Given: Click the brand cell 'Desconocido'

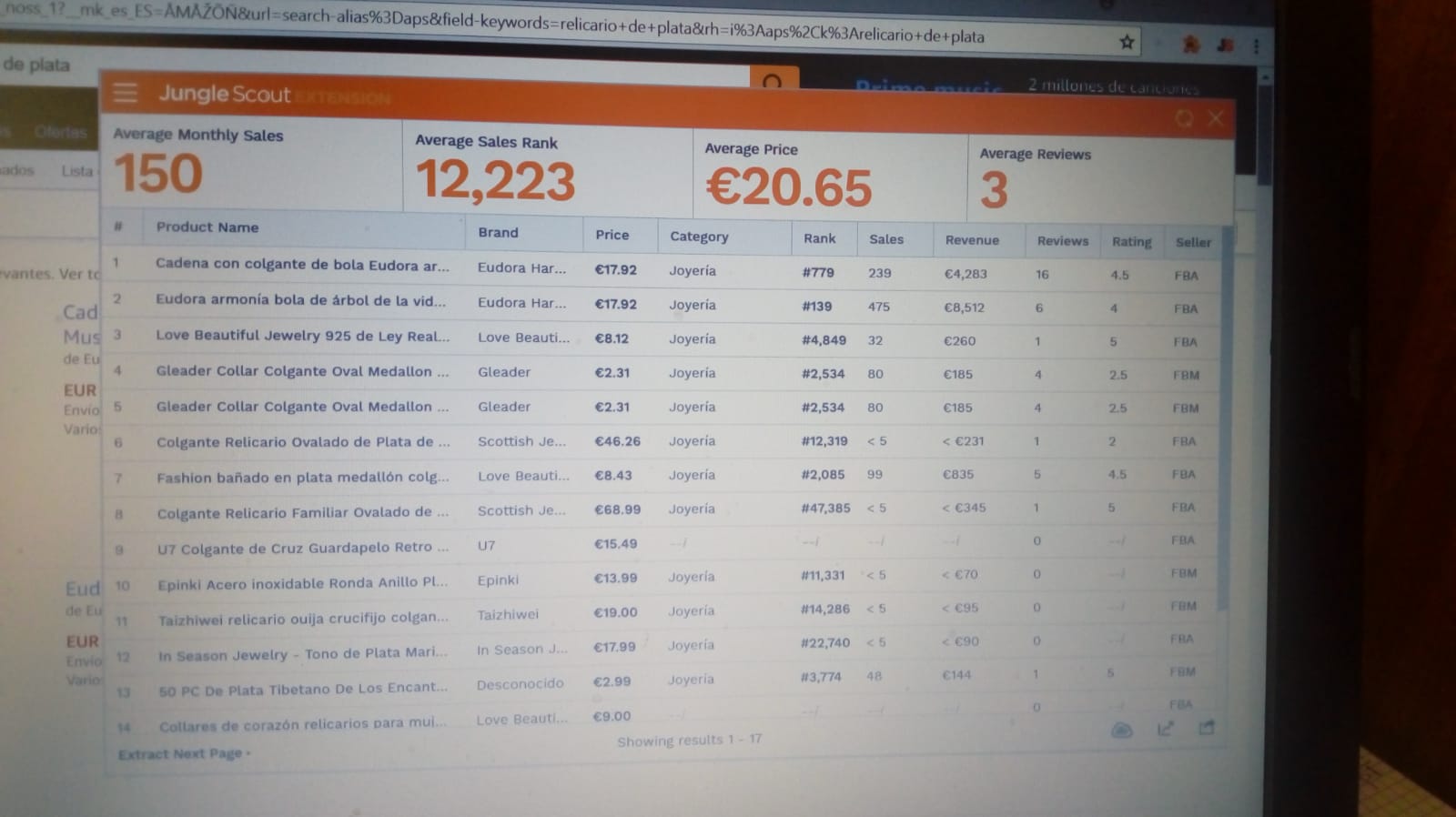Looking at the screenshot, I should 521,683.
